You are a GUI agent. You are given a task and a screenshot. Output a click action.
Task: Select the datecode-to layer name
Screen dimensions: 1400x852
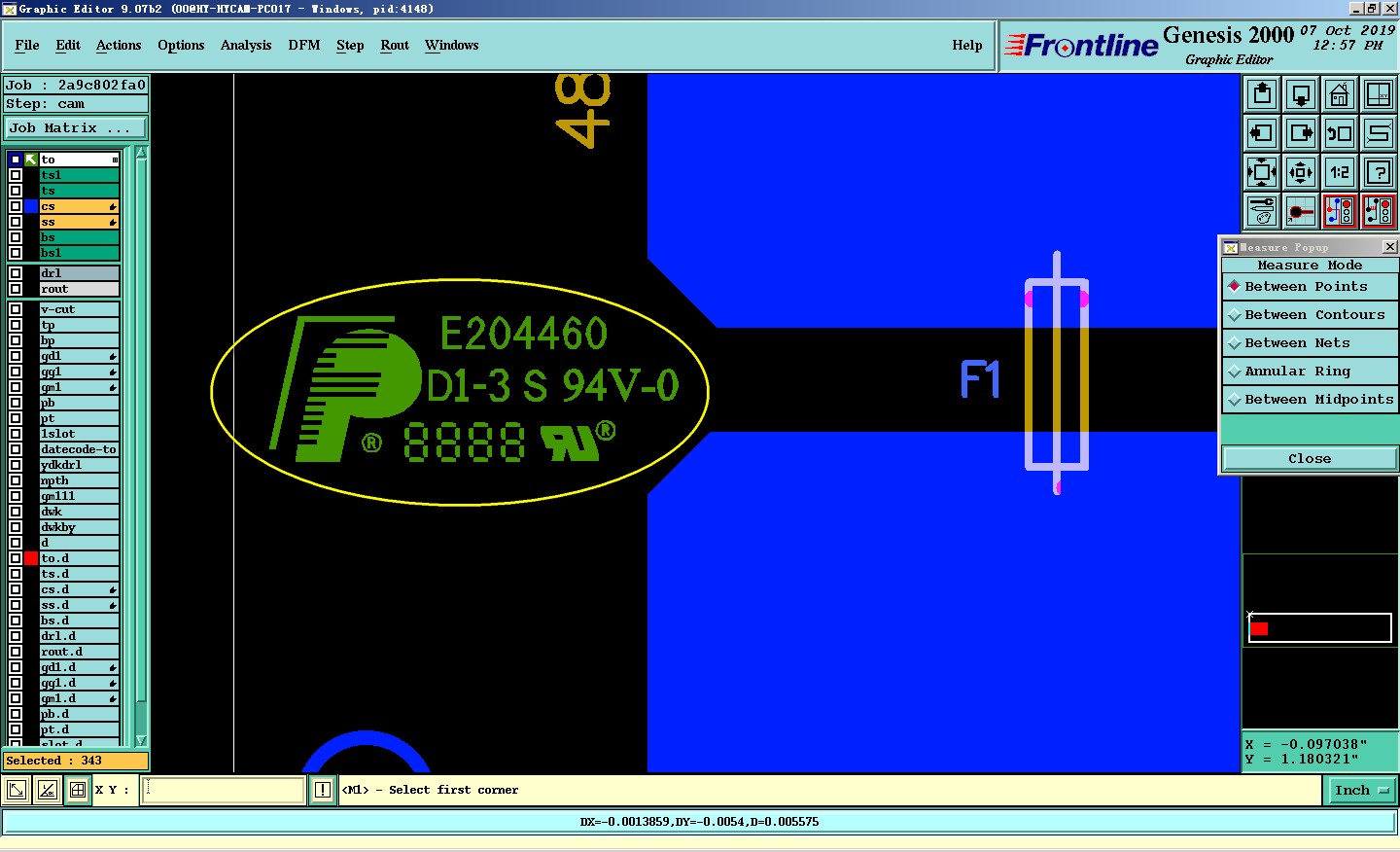[x=79, y=449]
